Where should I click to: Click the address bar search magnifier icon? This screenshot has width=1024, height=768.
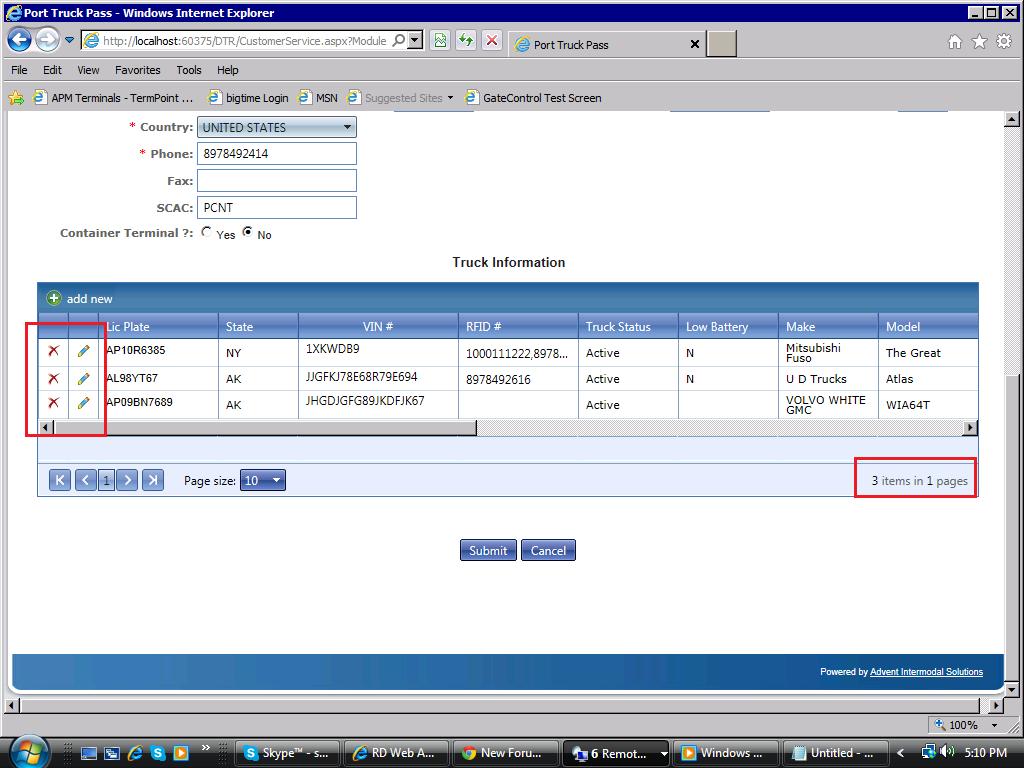[x=398, y=40]
